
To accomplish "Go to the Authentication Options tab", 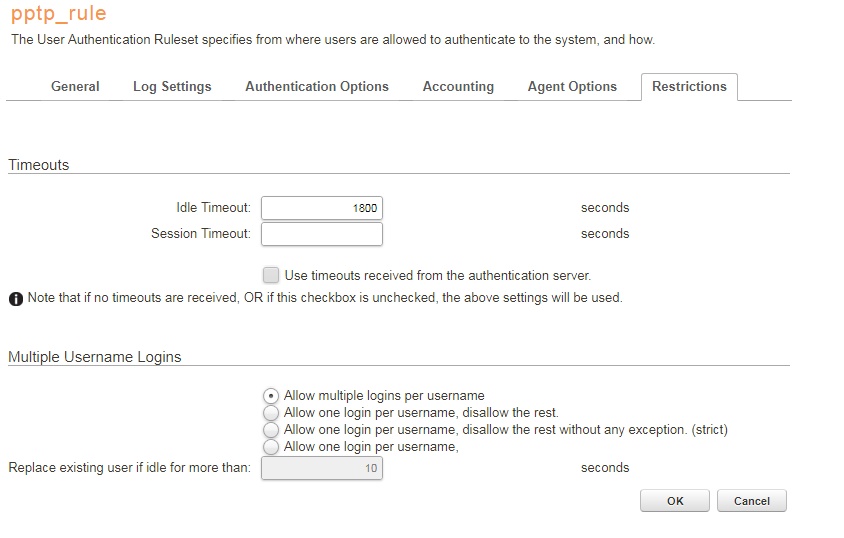I will click(317, 87).
